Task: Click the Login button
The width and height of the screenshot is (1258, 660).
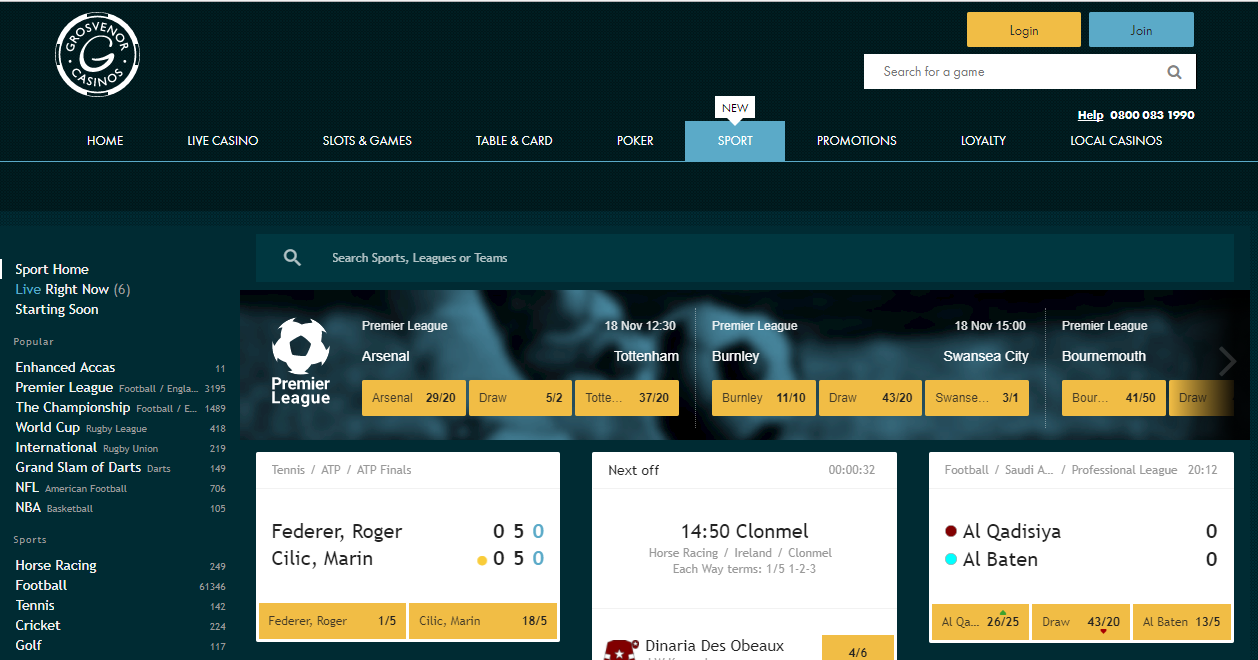Action: point(1024,30)
